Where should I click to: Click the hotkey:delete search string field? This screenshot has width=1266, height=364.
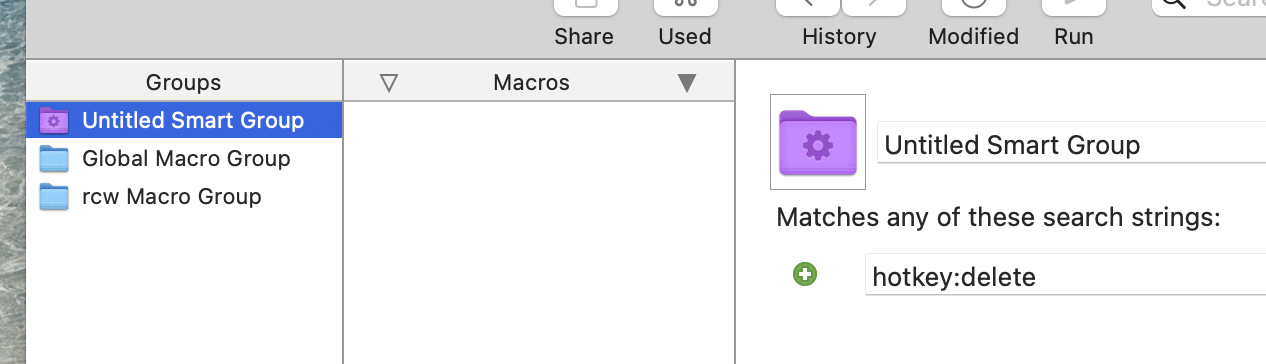[1065, 275]
